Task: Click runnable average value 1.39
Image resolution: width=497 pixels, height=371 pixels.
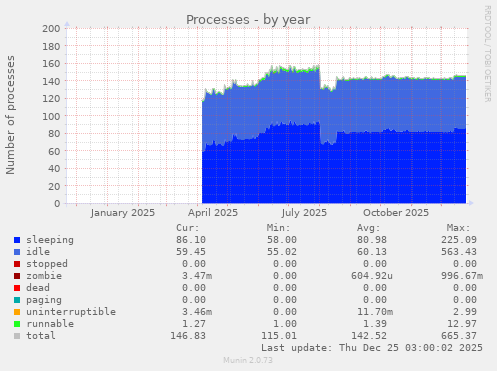Action: coord(375,324)
